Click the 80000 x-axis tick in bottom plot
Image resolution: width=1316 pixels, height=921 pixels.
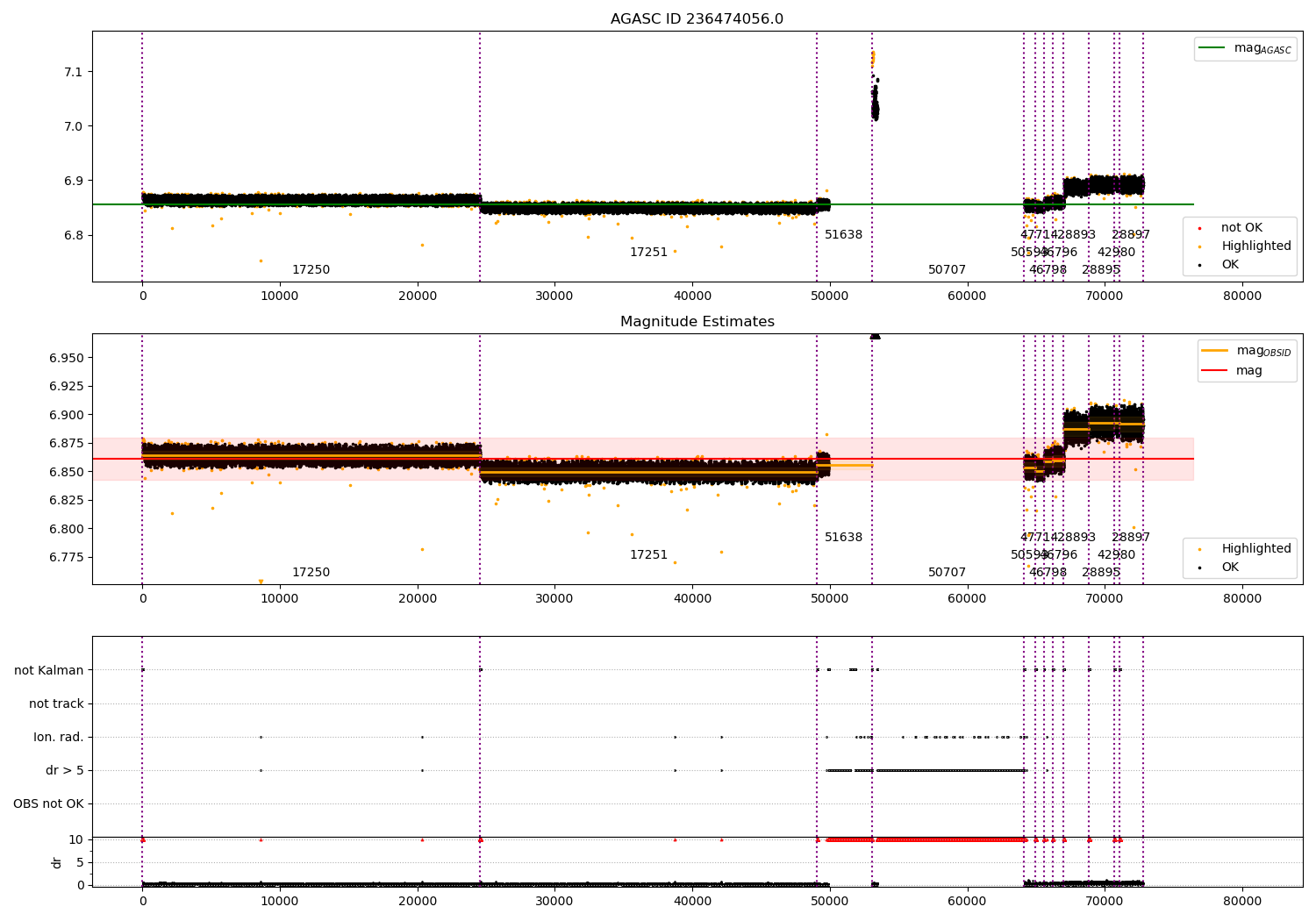point(1242,902)
